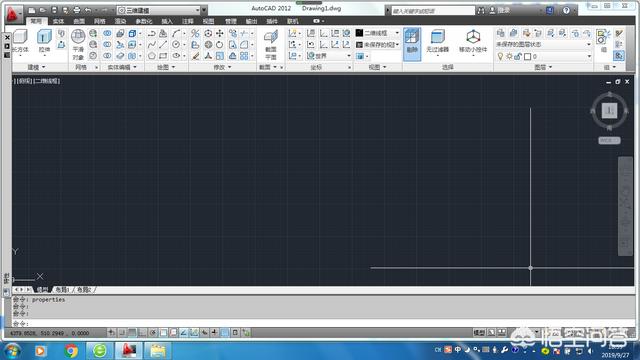This screenshot has width=640, height=360.
Task: Open Chrome from Windows taskbar
Action: click(x=71, y=351)
